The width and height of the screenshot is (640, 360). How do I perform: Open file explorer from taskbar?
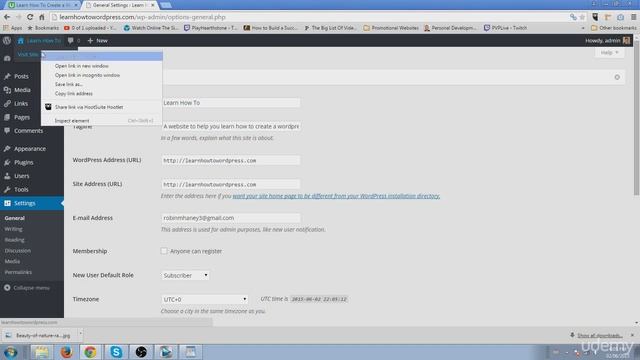[x=41, y=352]
